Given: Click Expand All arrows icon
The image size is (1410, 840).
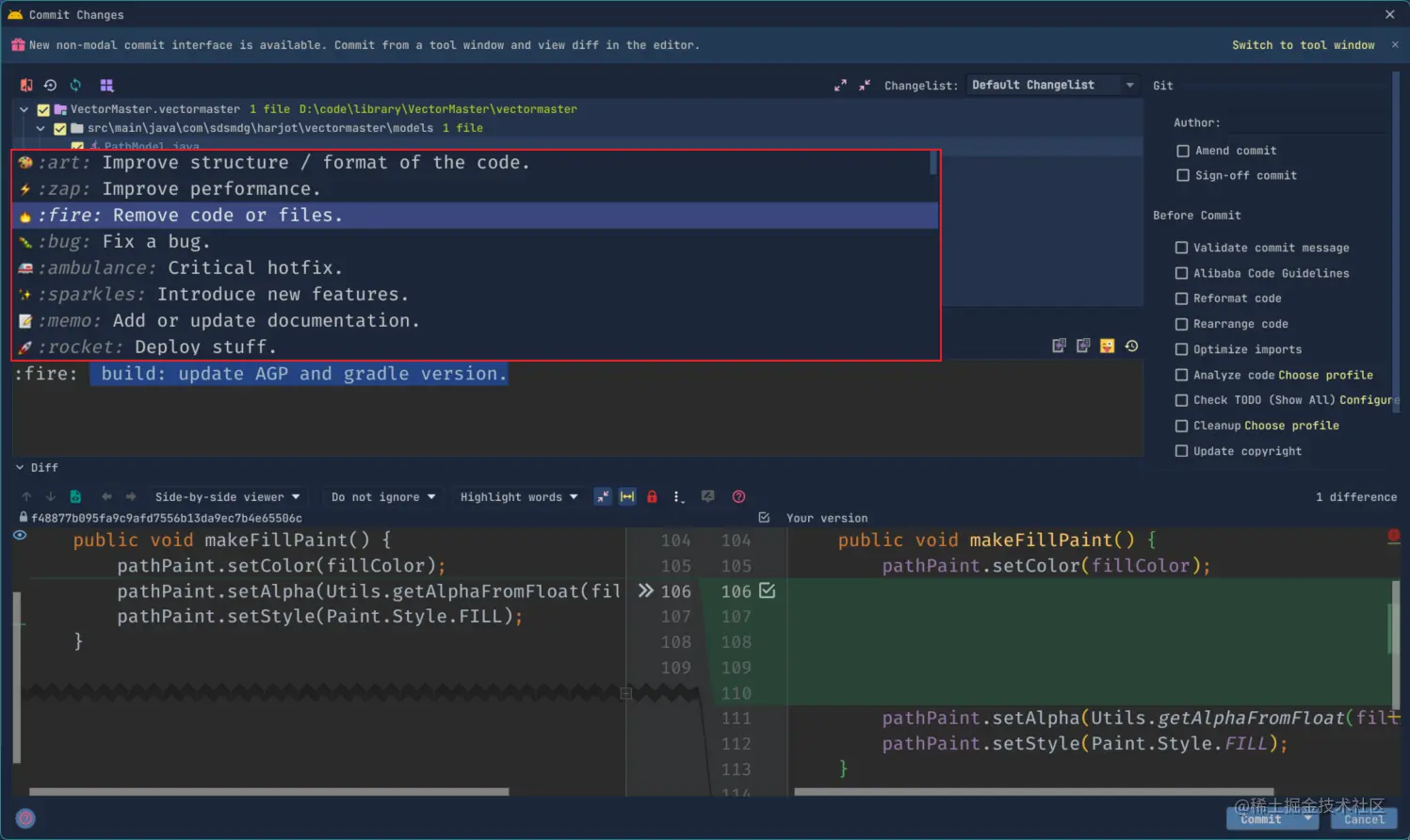Looking at the screenshot, I should [x=840, y=85].
